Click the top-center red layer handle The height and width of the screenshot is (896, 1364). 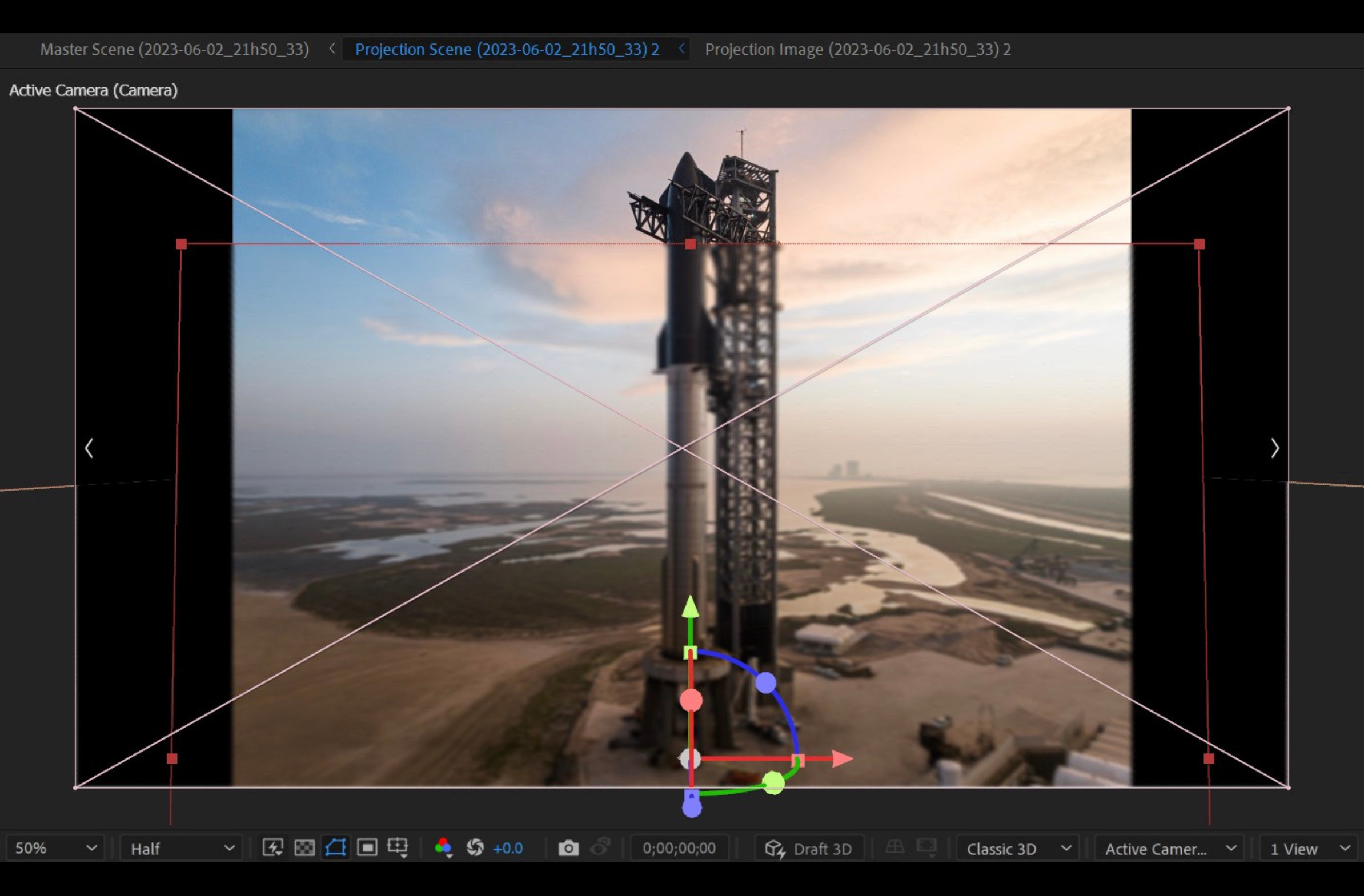pos(691,244)
